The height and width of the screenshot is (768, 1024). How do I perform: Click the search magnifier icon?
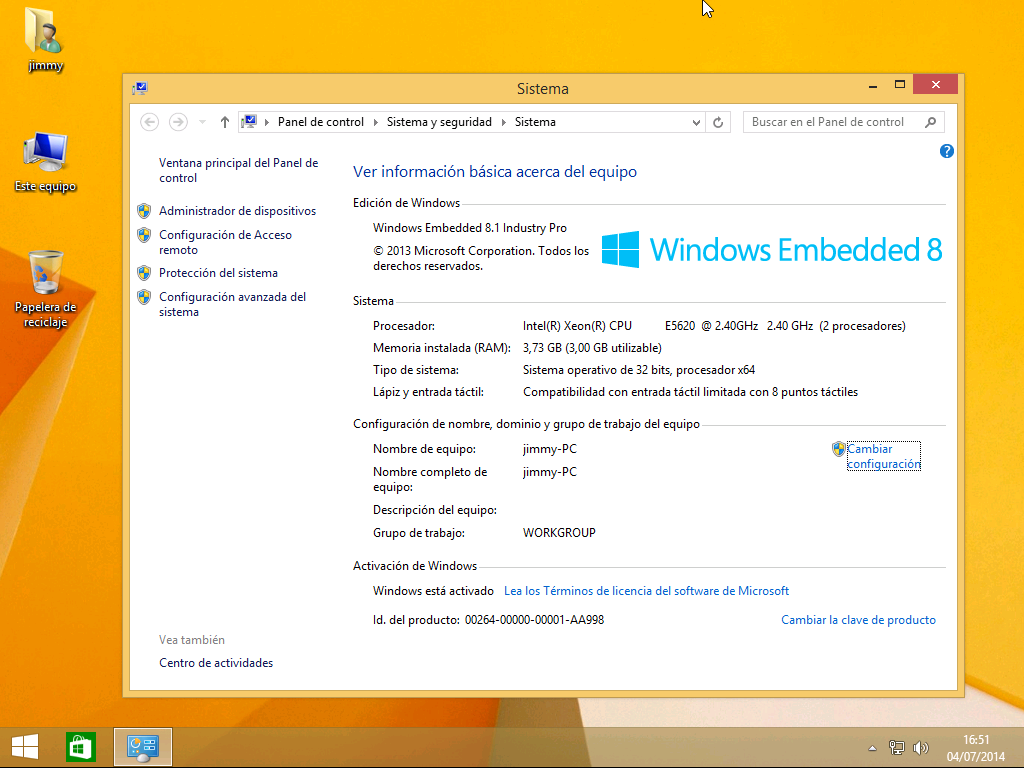pyautogui.click(x=931, y=122)
